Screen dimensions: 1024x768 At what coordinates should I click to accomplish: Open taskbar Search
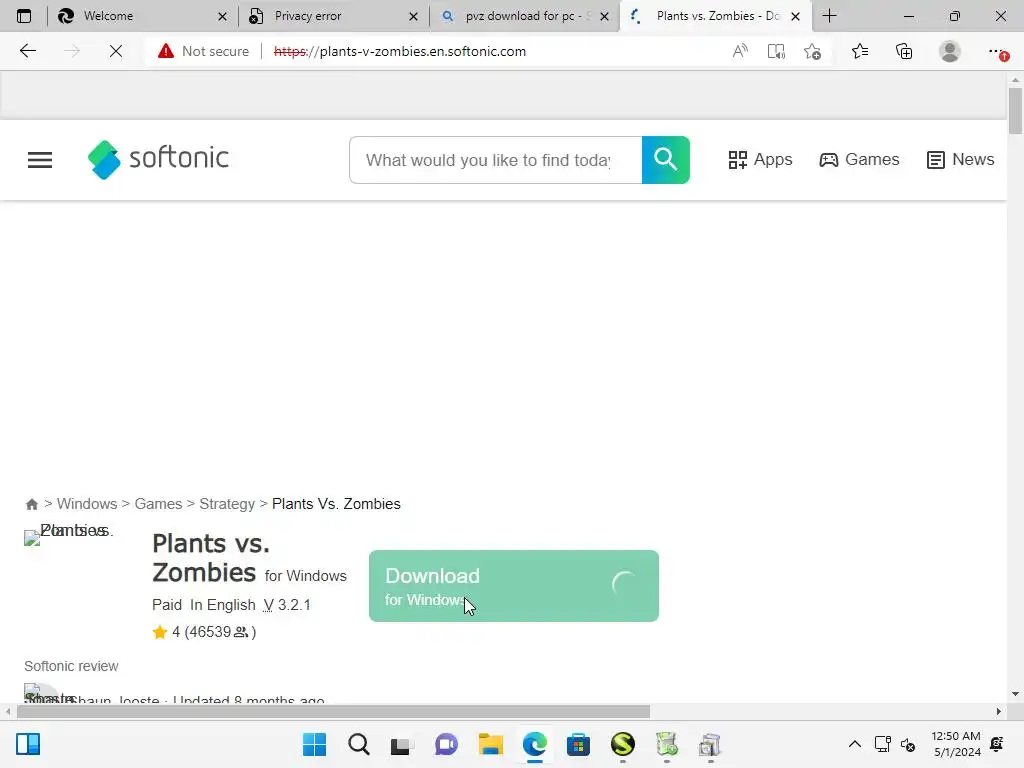pyautogui.click(x=359, y=744)
